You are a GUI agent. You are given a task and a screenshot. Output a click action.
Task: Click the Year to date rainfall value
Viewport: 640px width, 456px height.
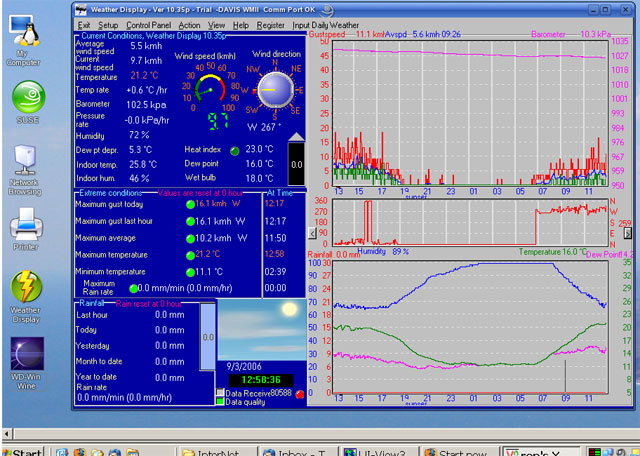pyautogui.click(x=169, y=378)
